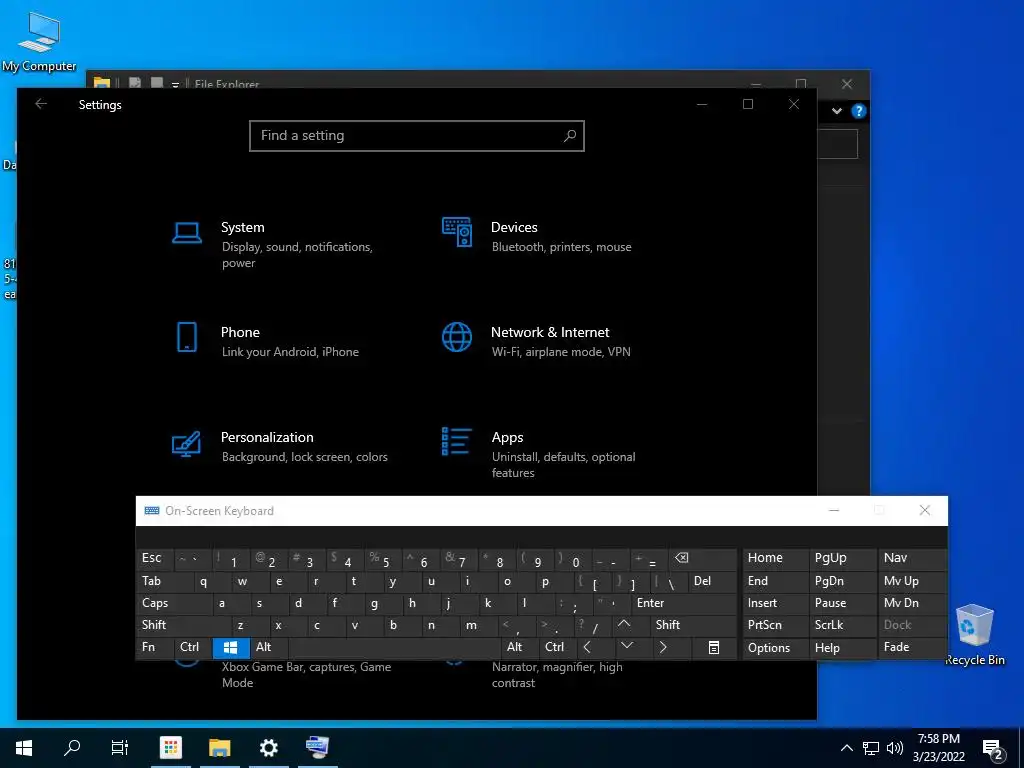Click the PrtScn key
This screenshot has width=1024, height=768.
[775, 625]
